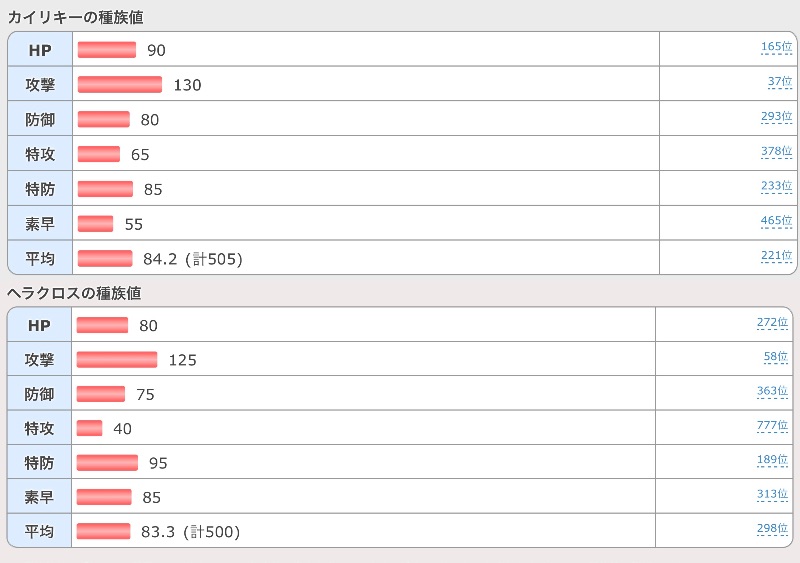800x563 pixels.
Task: Open the 363位 defense ranking link
Action: pos(772,392)
